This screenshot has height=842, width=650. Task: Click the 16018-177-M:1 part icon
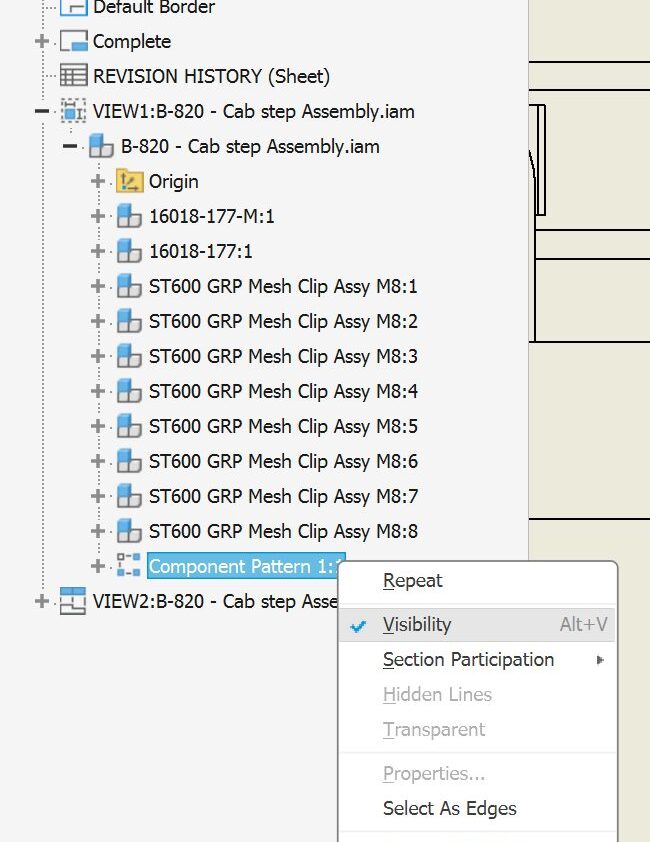coord(129,216)
